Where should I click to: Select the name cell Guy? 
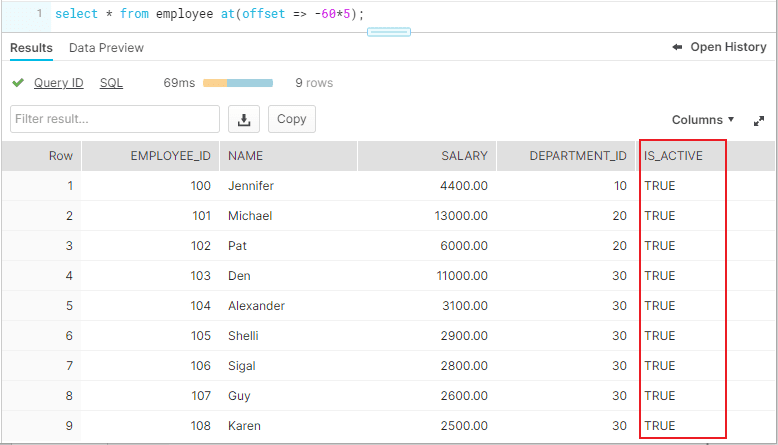[x=239, y=396]
